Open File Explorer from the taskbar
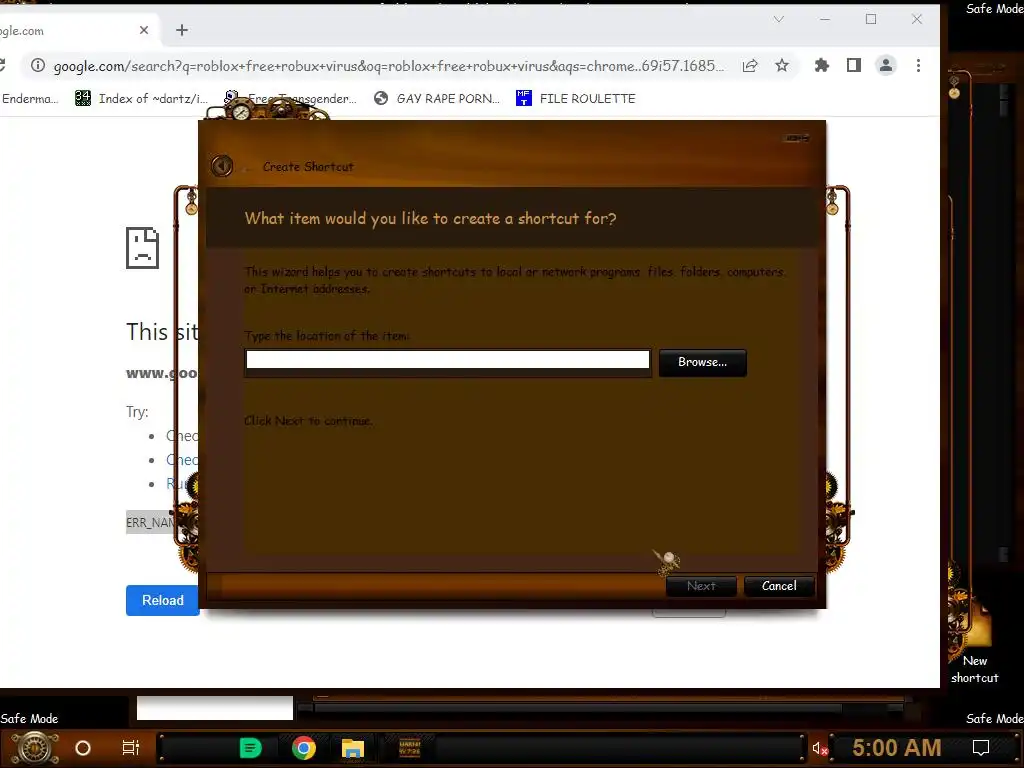The image size is (1024, 768). (x=353, y=748)
